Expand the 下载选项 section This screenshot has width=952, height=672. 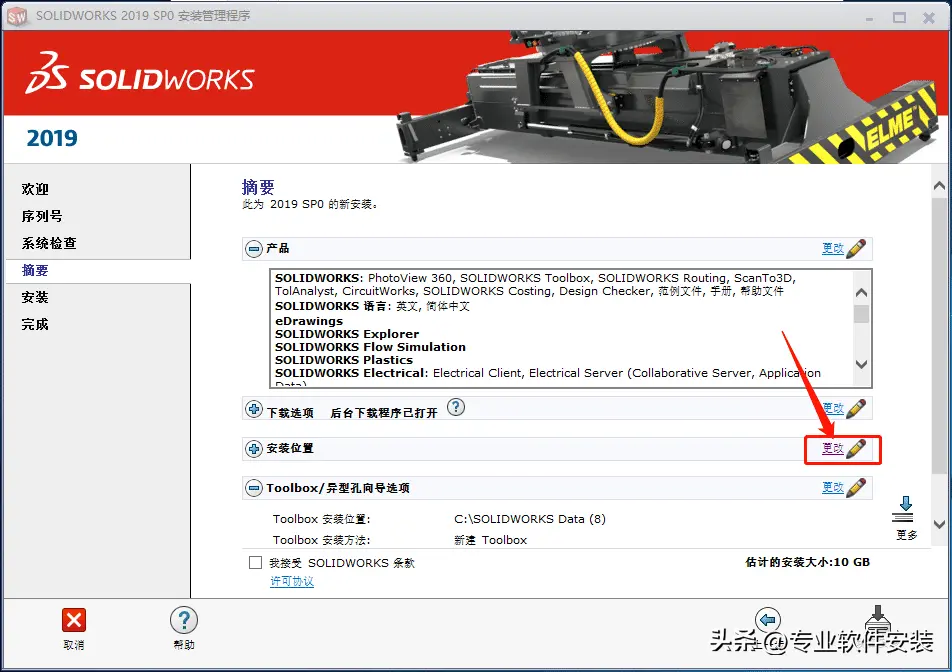coord(254,409)
